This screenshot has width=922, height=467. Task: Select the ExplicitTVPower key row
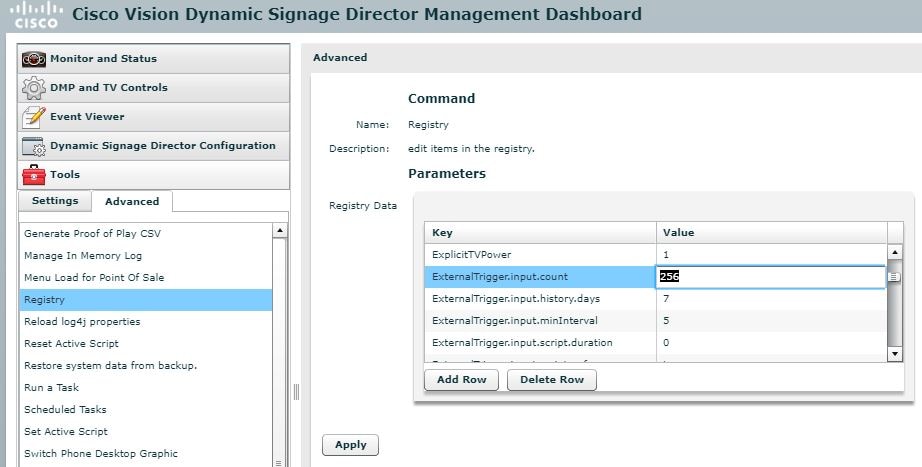click(x=540, y=255)
